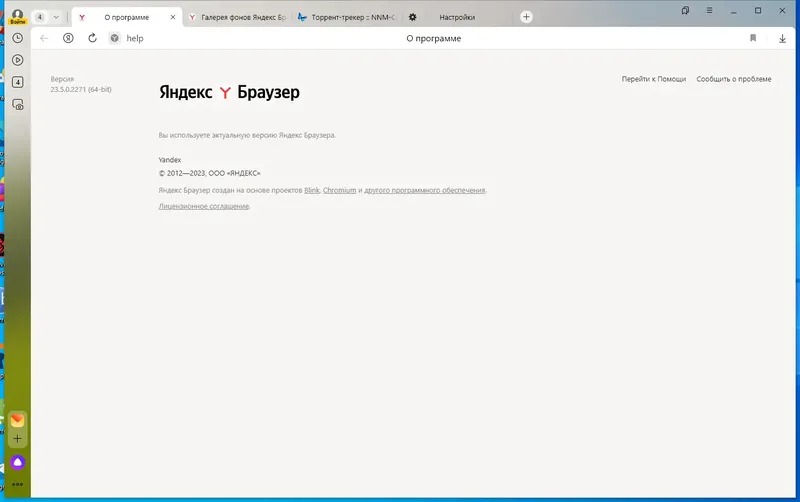Viewport: 800px width, 502px height.
Task: Open Перейти к Помощи link
Action: 654,79
